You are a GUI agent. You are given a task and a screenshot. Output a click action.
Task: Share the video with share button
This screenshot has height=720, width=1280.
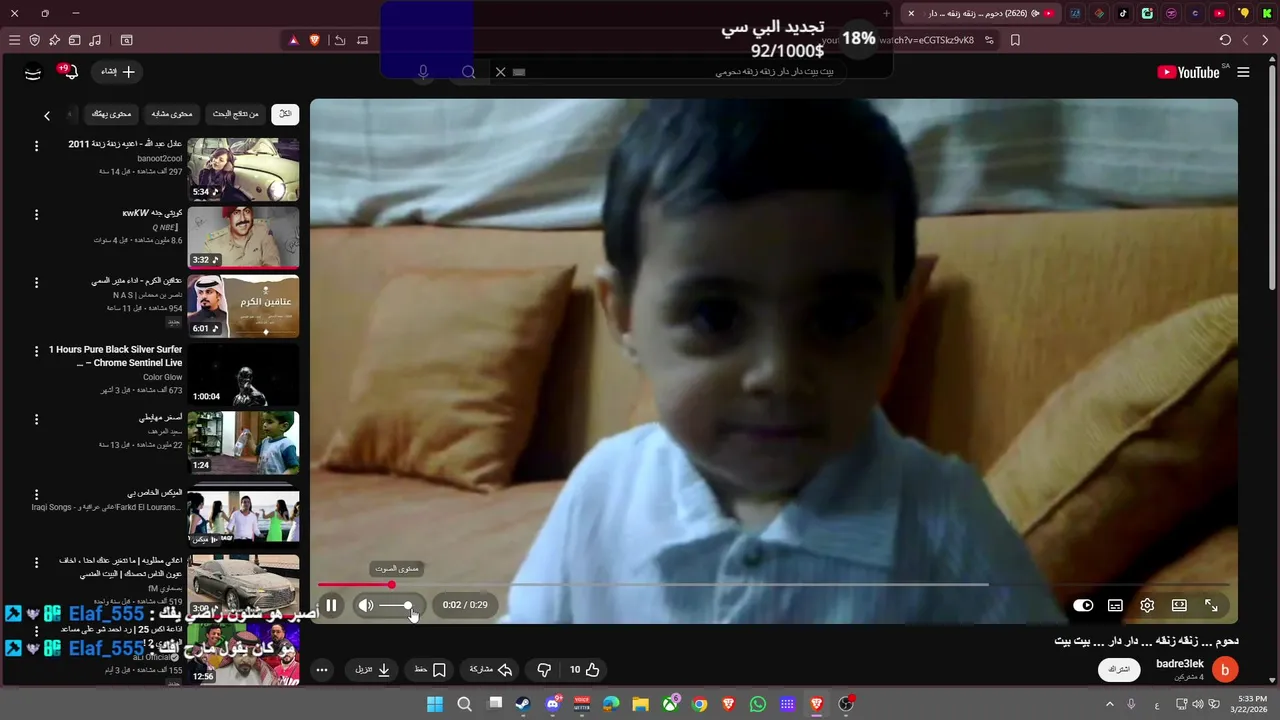click(491, 670)
